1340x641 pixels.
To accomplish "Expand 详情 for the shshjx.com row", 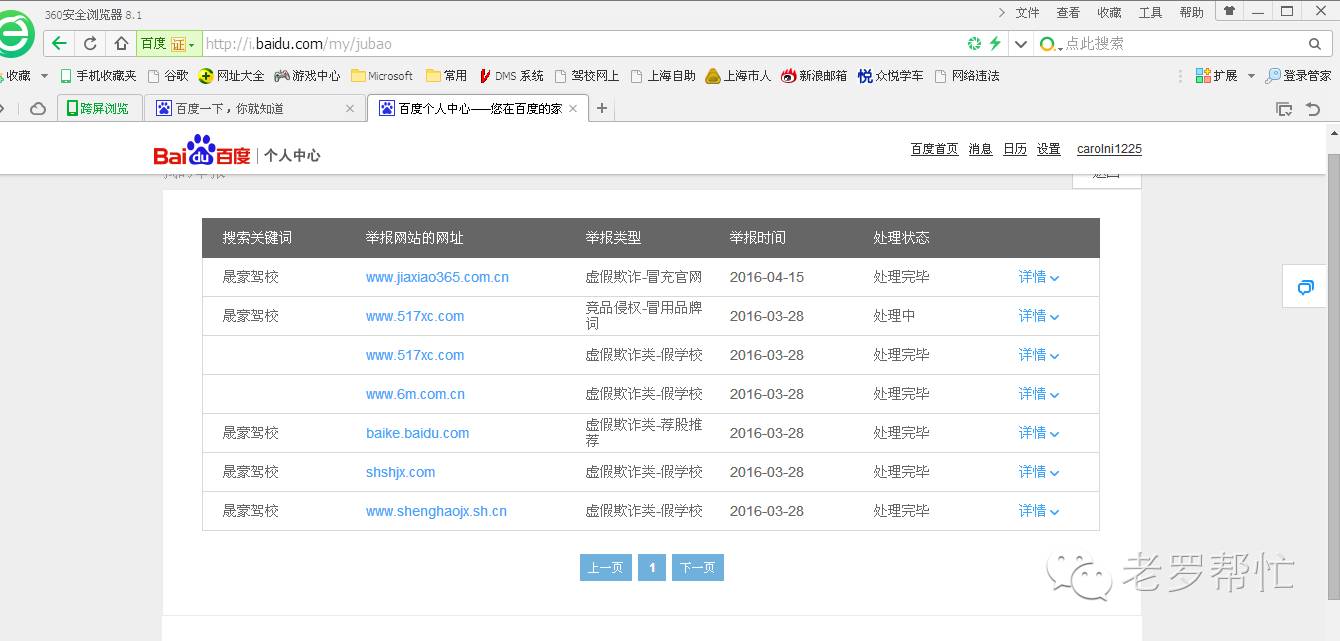I will click(1038, 472).
